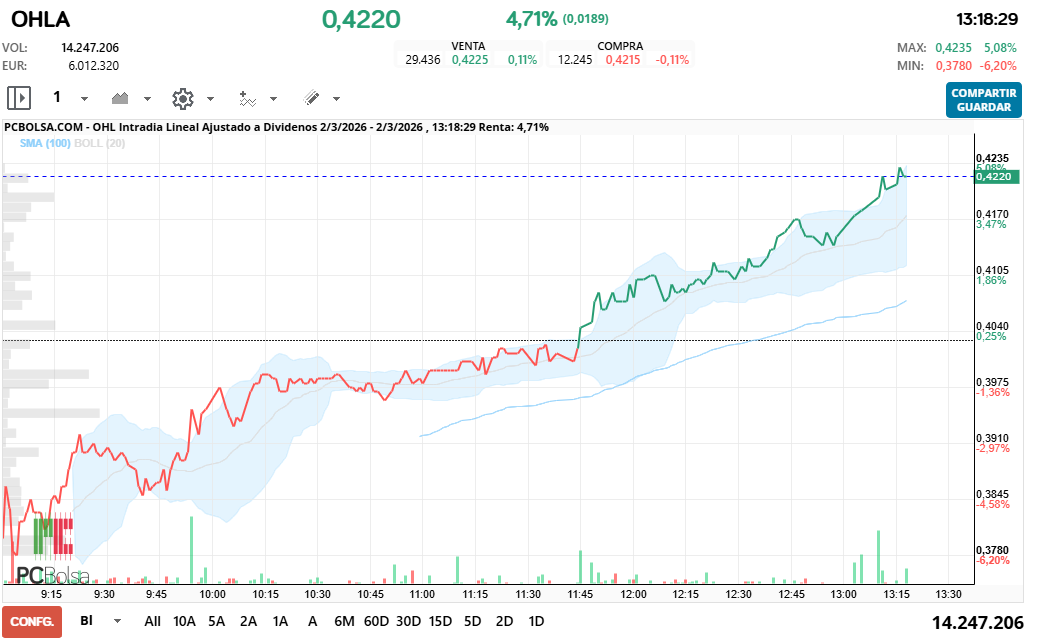Click the VENTA price 0,4225

point(470,60)
